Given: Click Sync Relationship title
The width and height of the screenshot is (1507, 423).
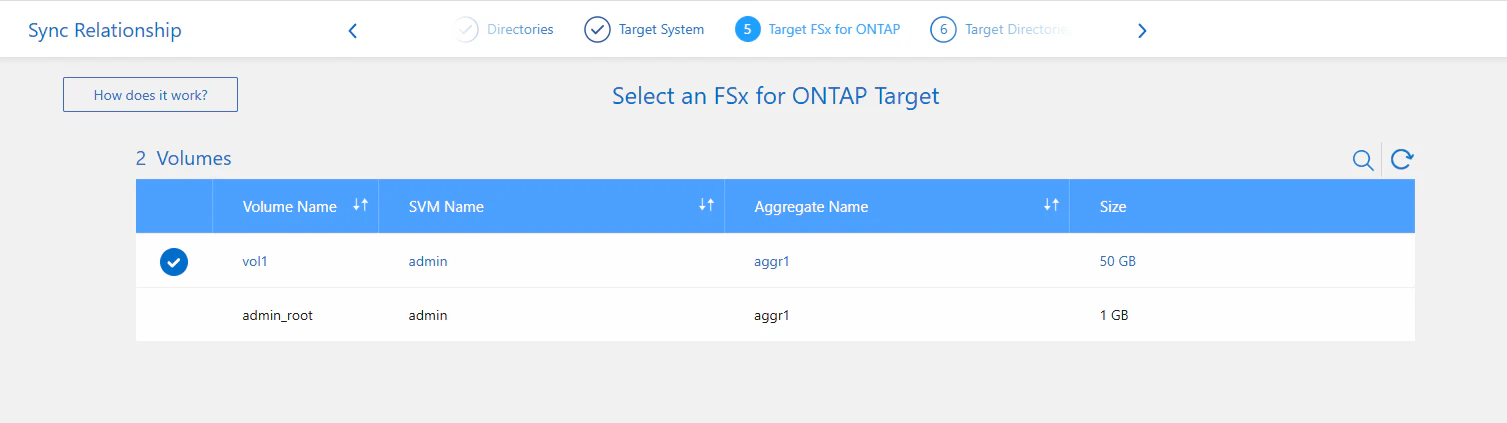Looking at the screenshot, I should pos(105,30).
